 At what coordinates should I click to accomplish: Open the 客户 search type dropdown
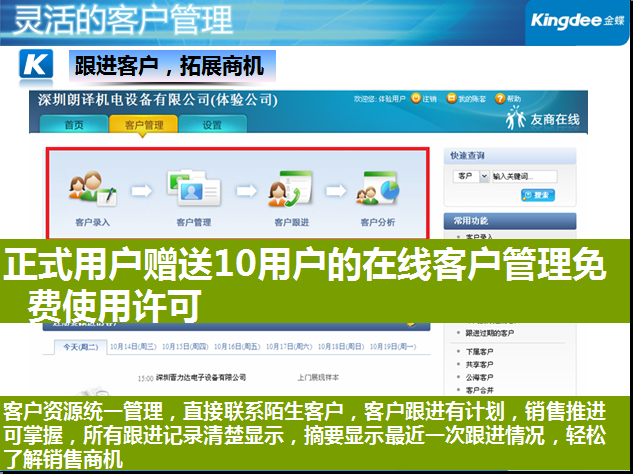click(x=471, y=176)
